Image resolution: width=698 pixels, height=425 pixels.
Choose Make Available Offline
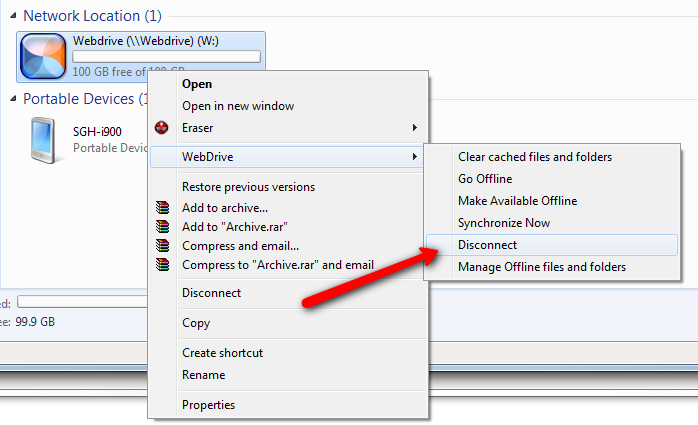(x=517, y=201)
